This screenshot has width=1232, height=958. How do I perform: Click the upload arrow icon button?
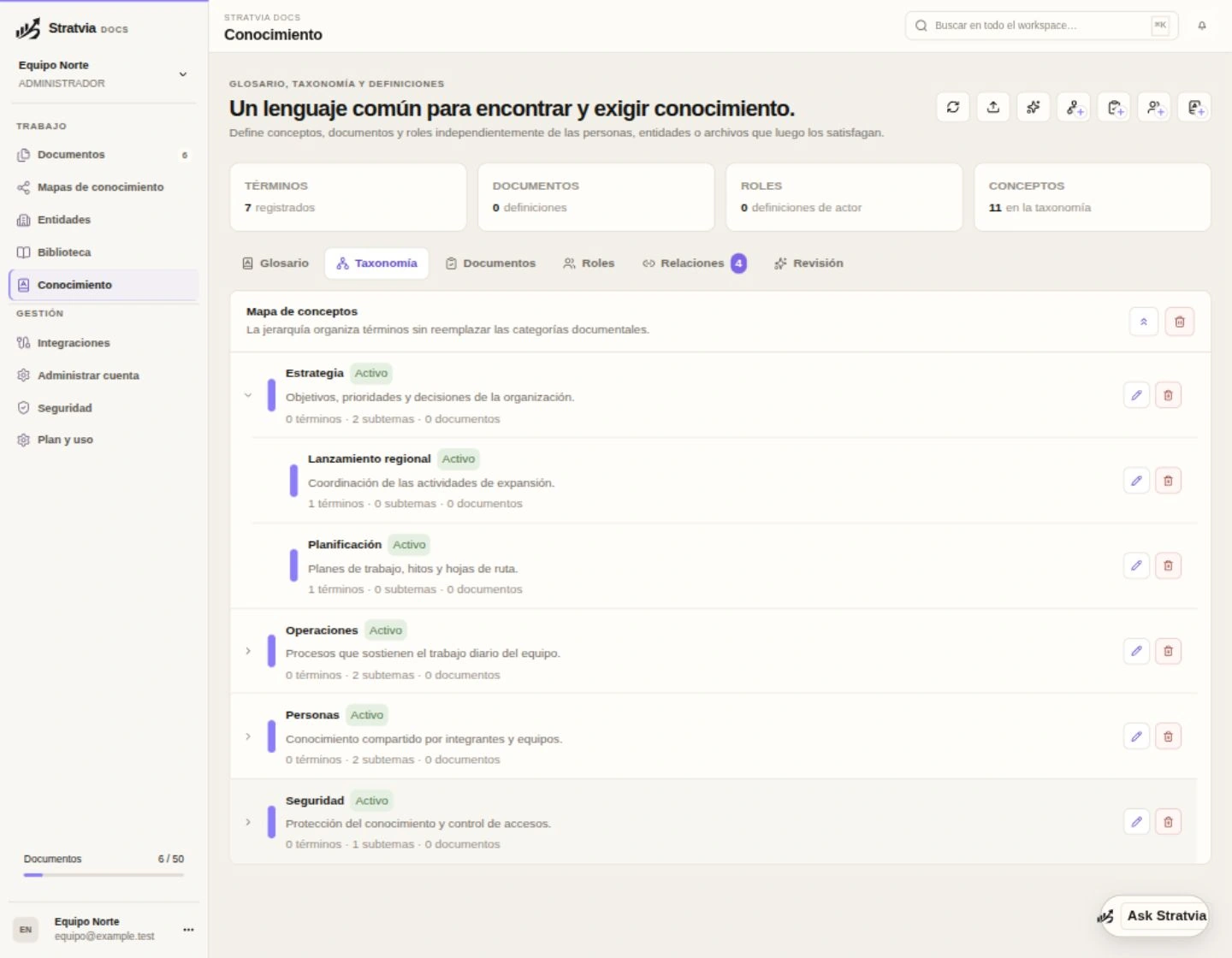point(993,107)
